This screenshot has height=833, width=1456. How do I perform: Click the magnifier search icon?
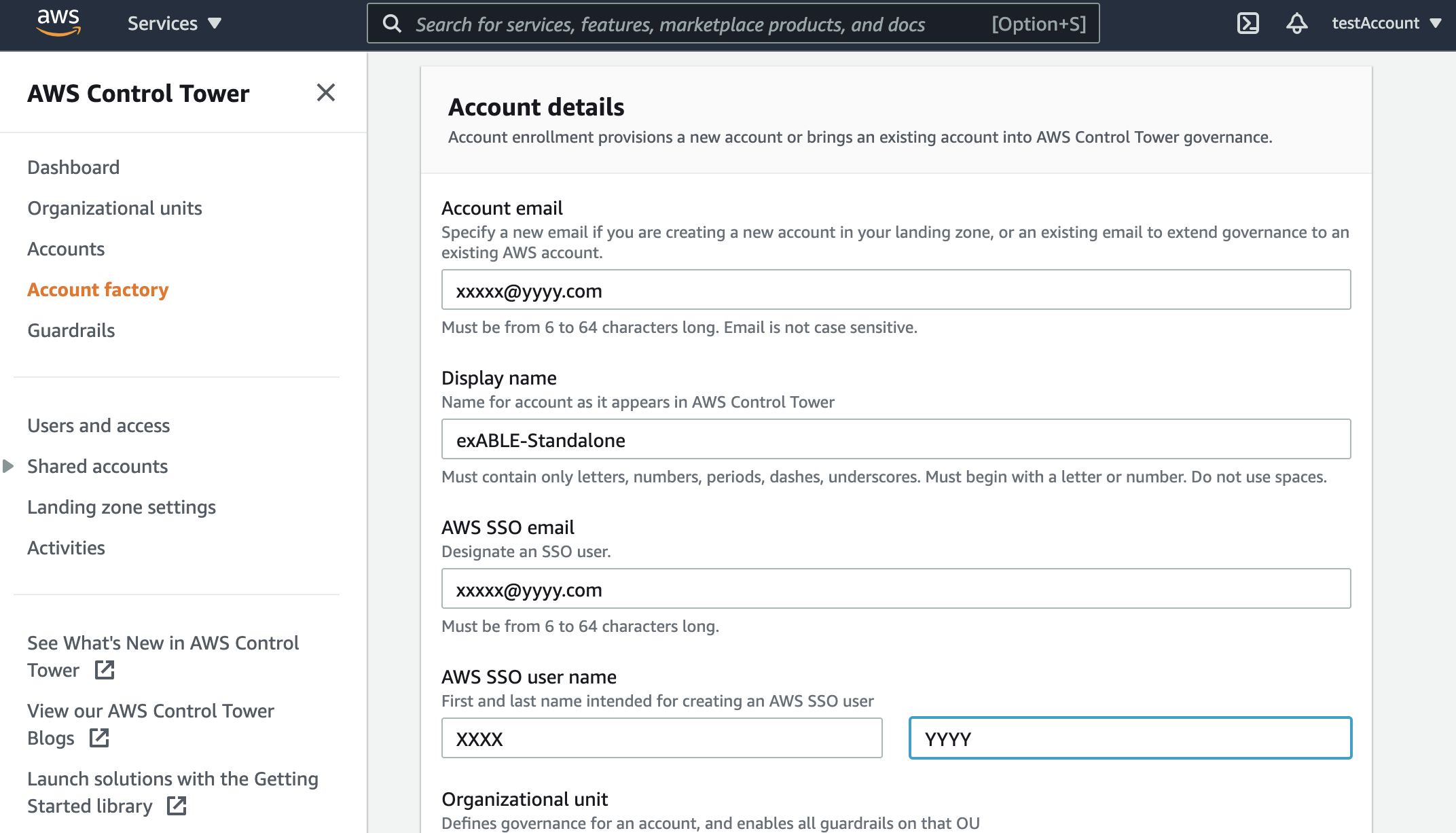click(392, 24)
